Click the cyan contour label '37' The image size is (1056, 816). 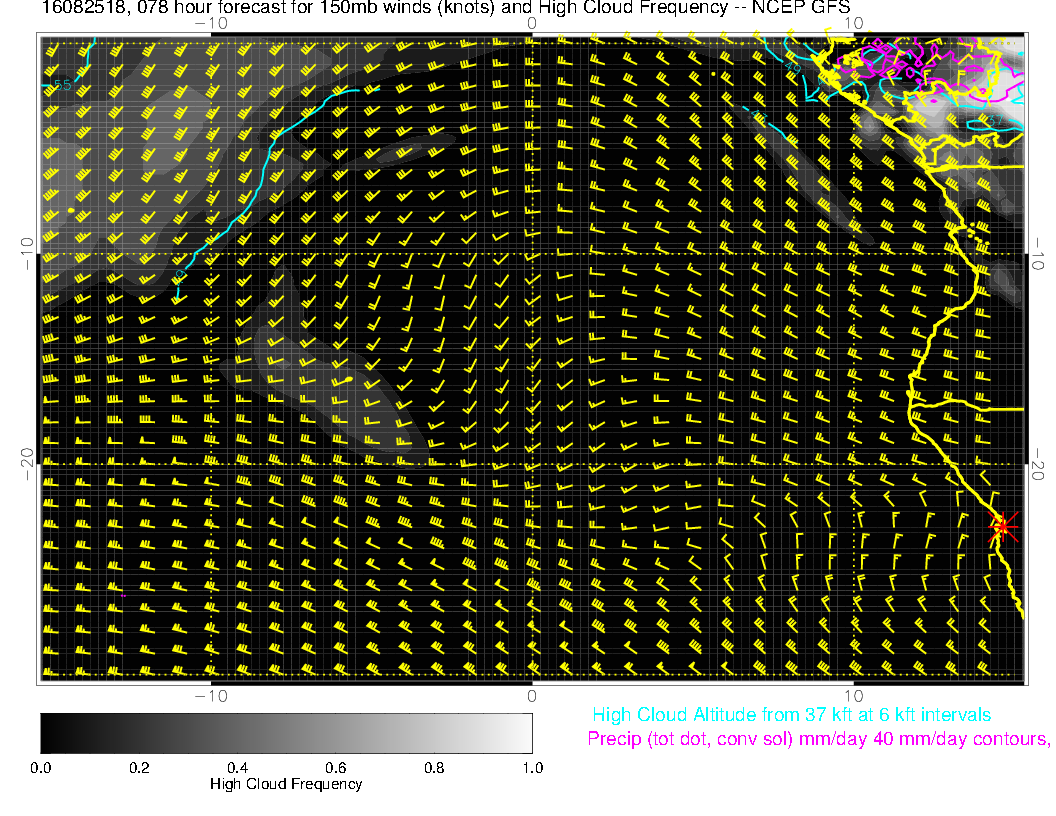click(x=995, y=121)
